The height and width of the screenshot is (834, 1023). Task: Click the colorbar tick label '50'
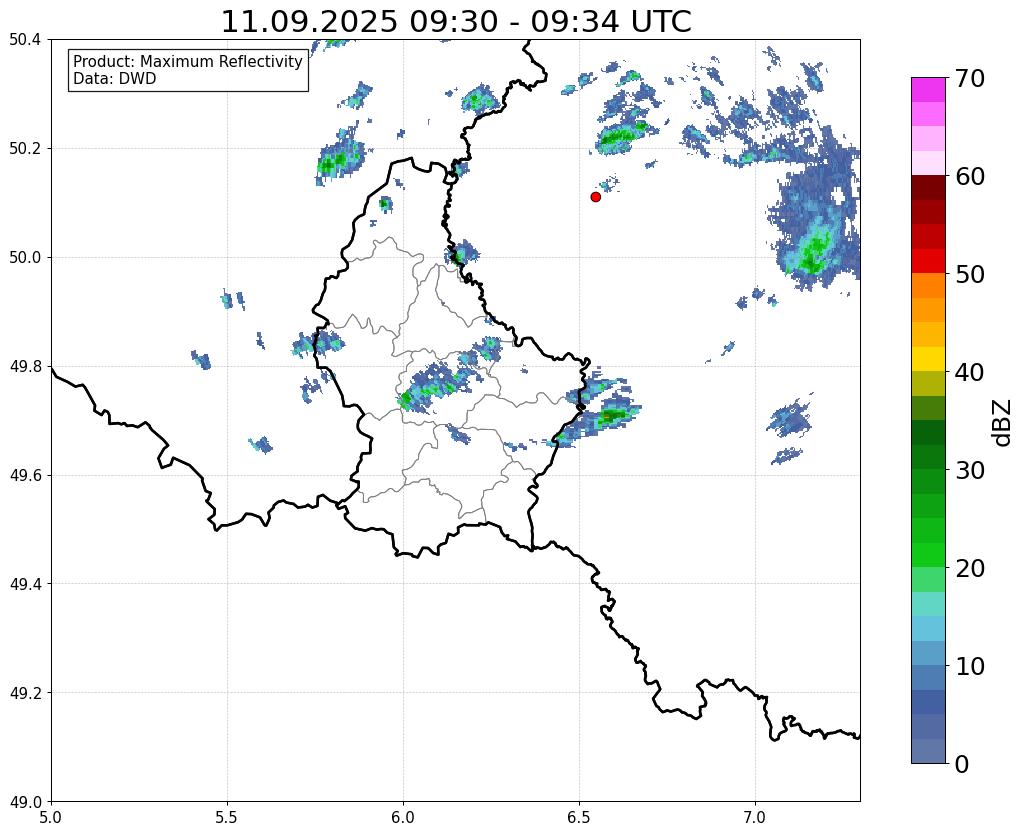click(x=970, y=274)
